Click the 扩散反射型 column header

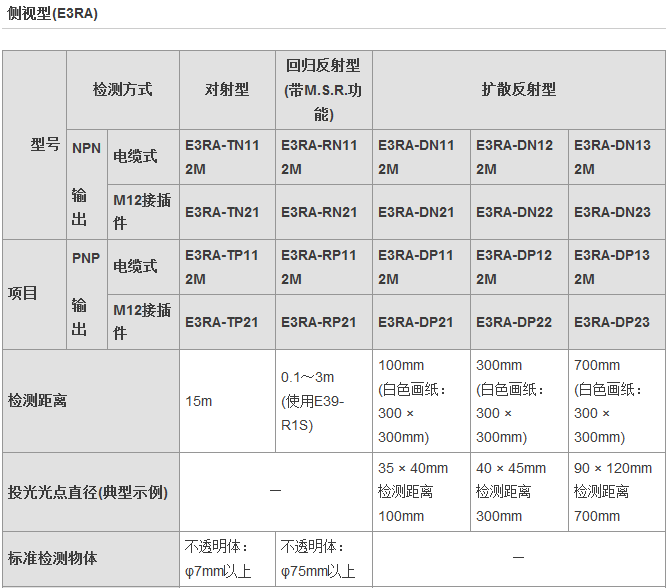(x=518, y=90)
